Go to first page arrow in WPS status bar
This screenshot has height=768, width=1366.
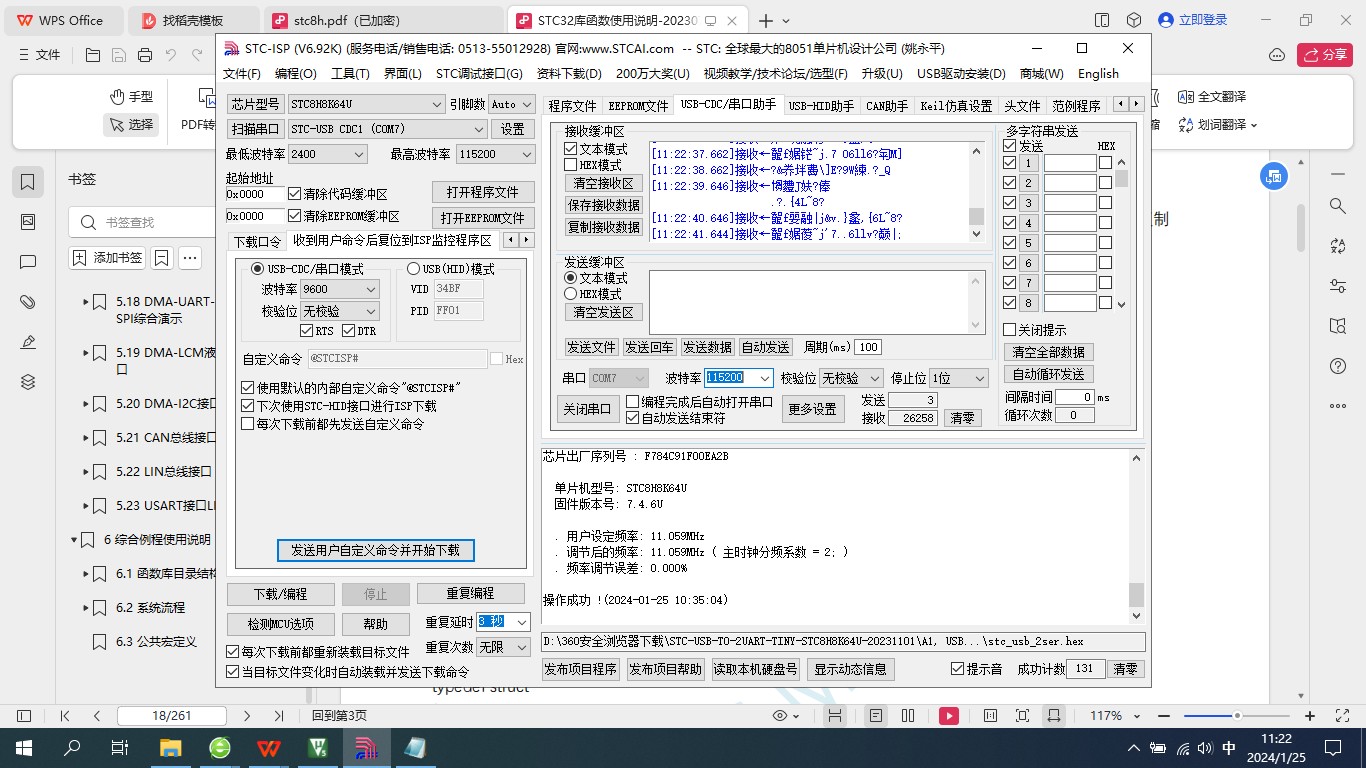click(x=65, y=716)
